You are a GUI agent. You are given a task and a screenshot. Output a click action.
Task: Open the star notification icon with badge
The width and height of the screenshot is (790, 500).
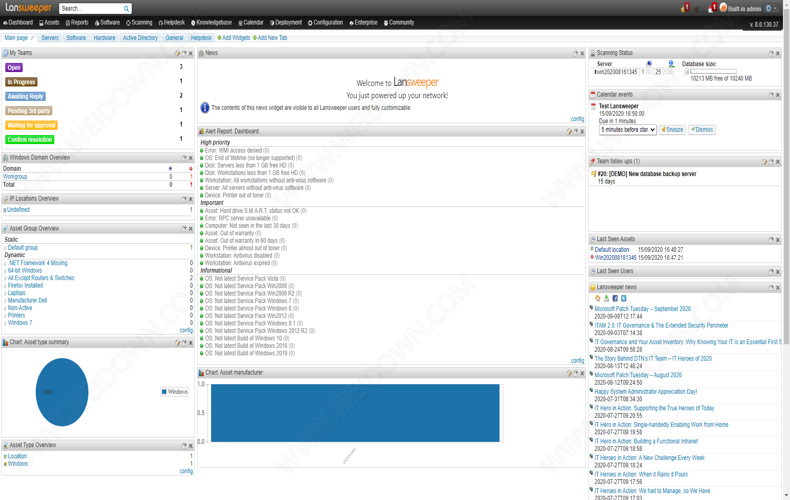pos(685,8)
